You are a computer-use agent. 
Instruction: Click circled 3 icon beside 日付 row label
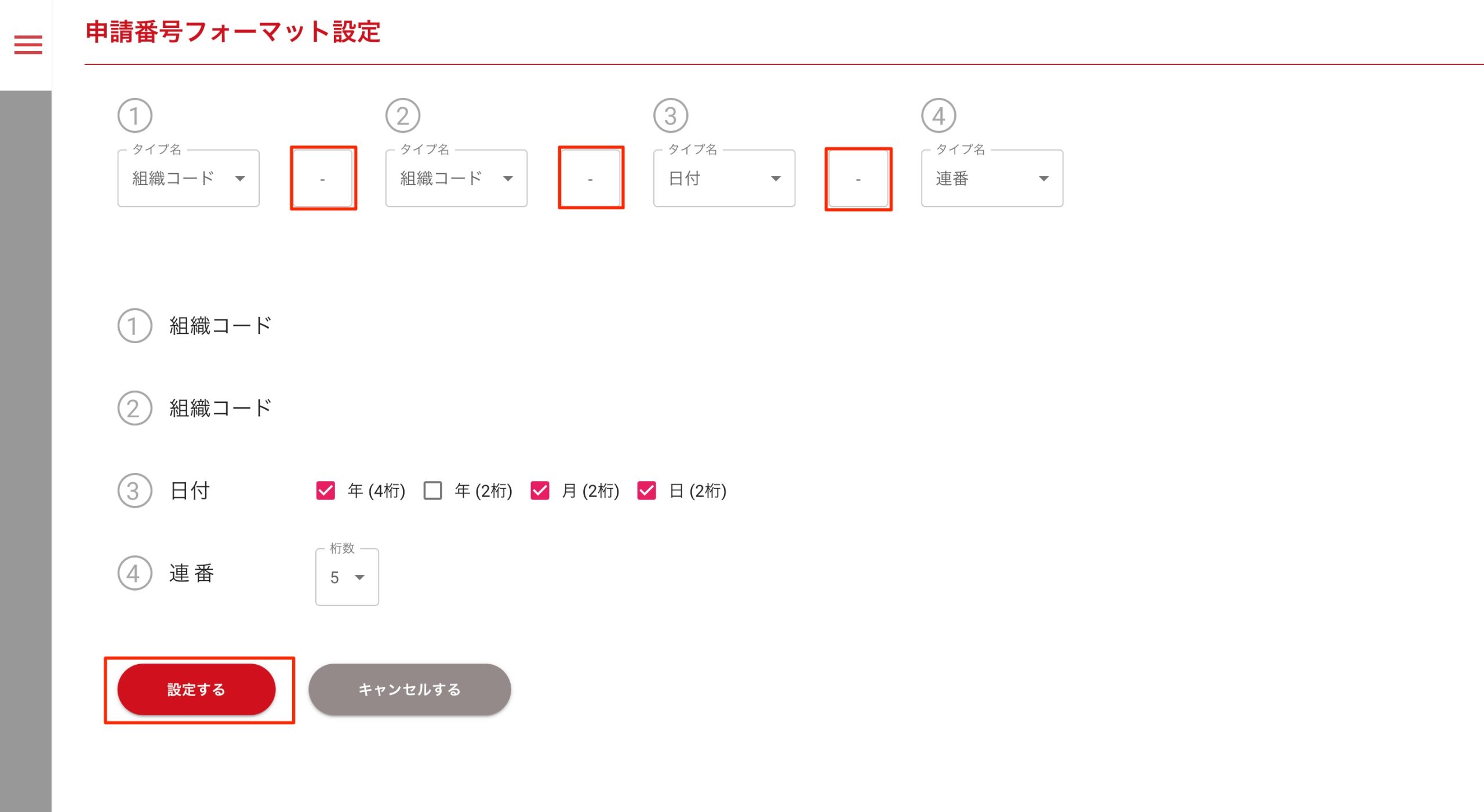134,491
